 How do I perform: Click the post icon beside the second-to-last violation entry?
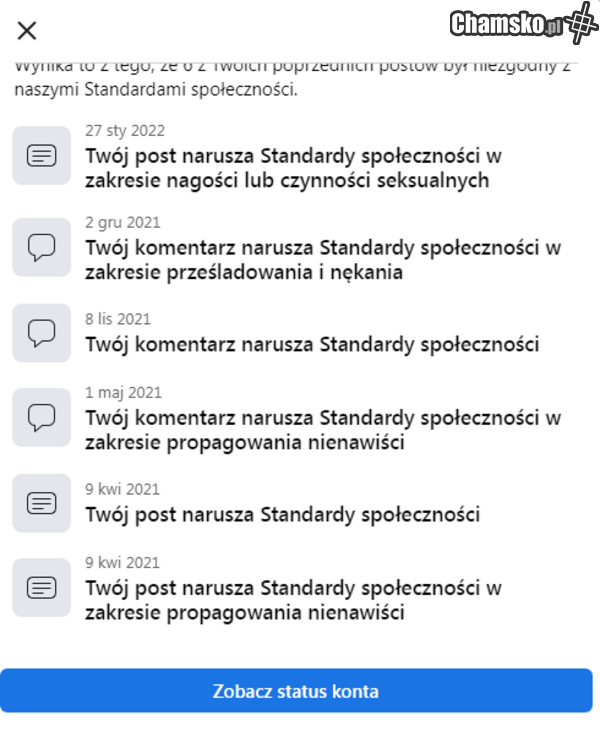[x=41, y=502]
